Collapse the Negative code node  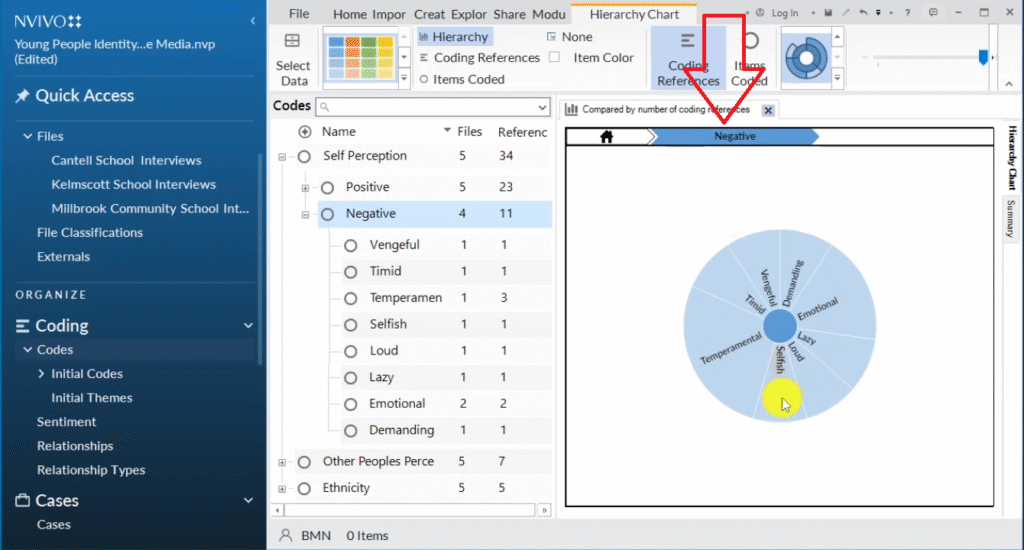[305, 214]
